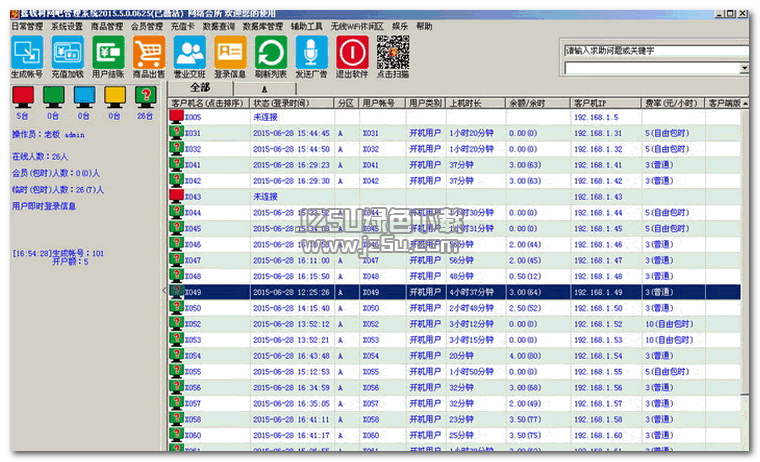Click the 未连接 status in row X043

pos(265,196)
